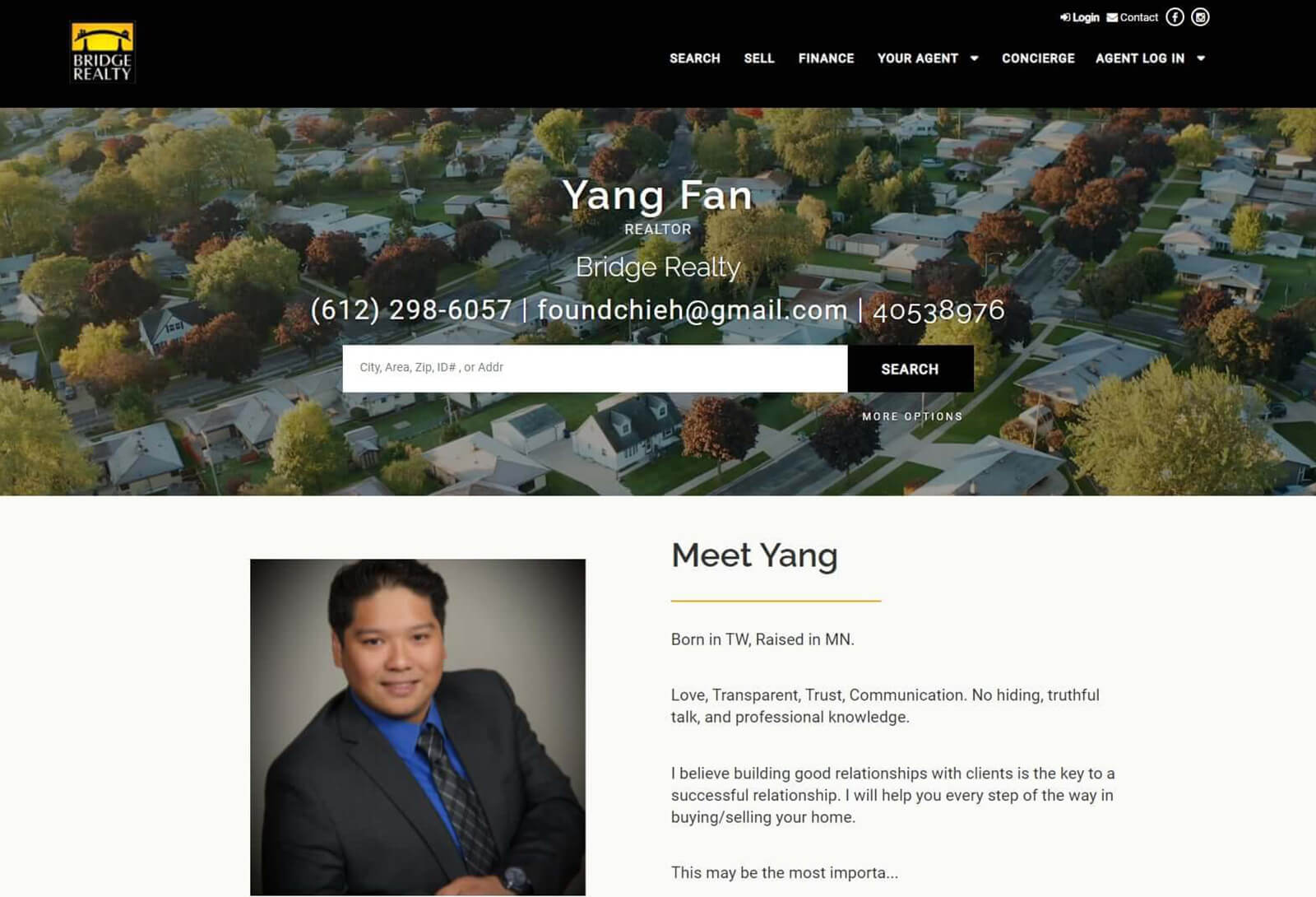Open the Search menu item

point(695,58)
